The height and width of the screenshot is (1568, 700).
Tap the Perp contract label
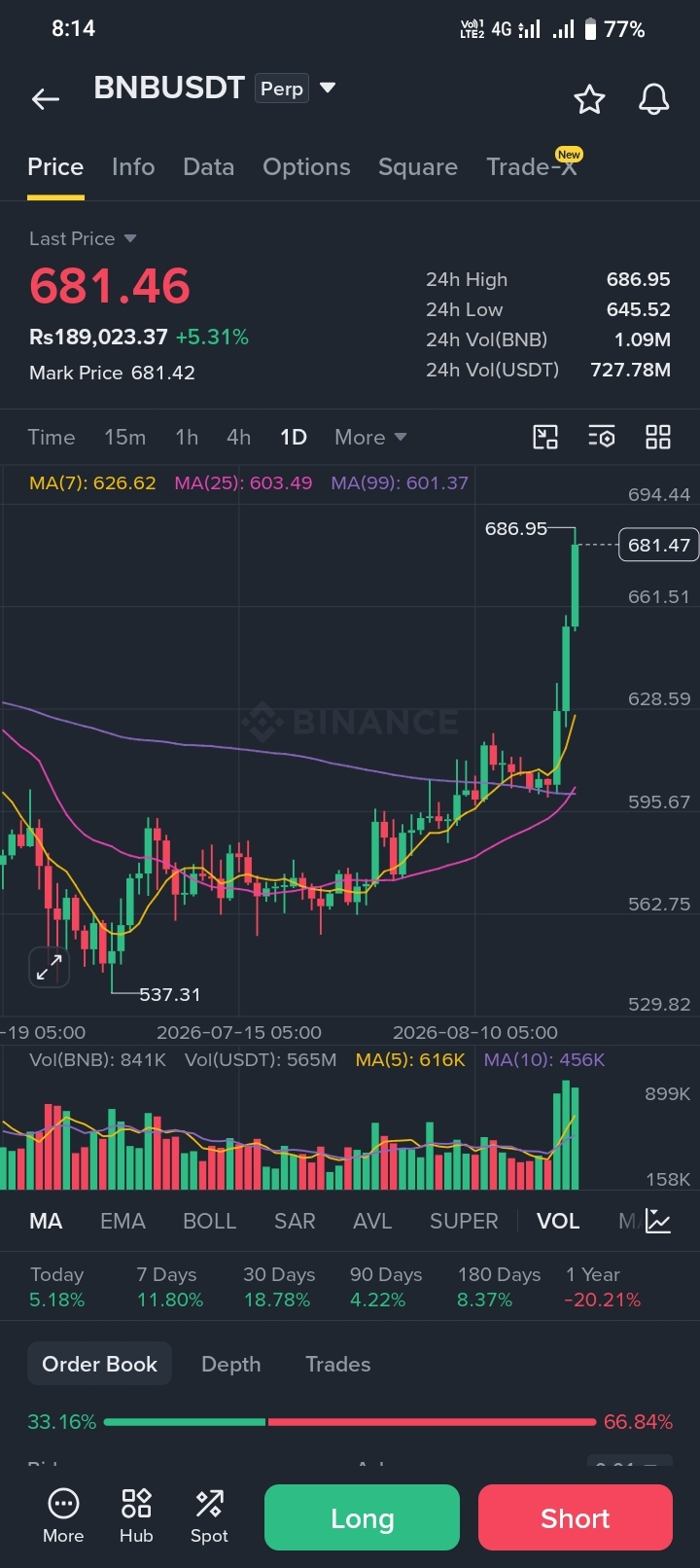click(282, 89)
